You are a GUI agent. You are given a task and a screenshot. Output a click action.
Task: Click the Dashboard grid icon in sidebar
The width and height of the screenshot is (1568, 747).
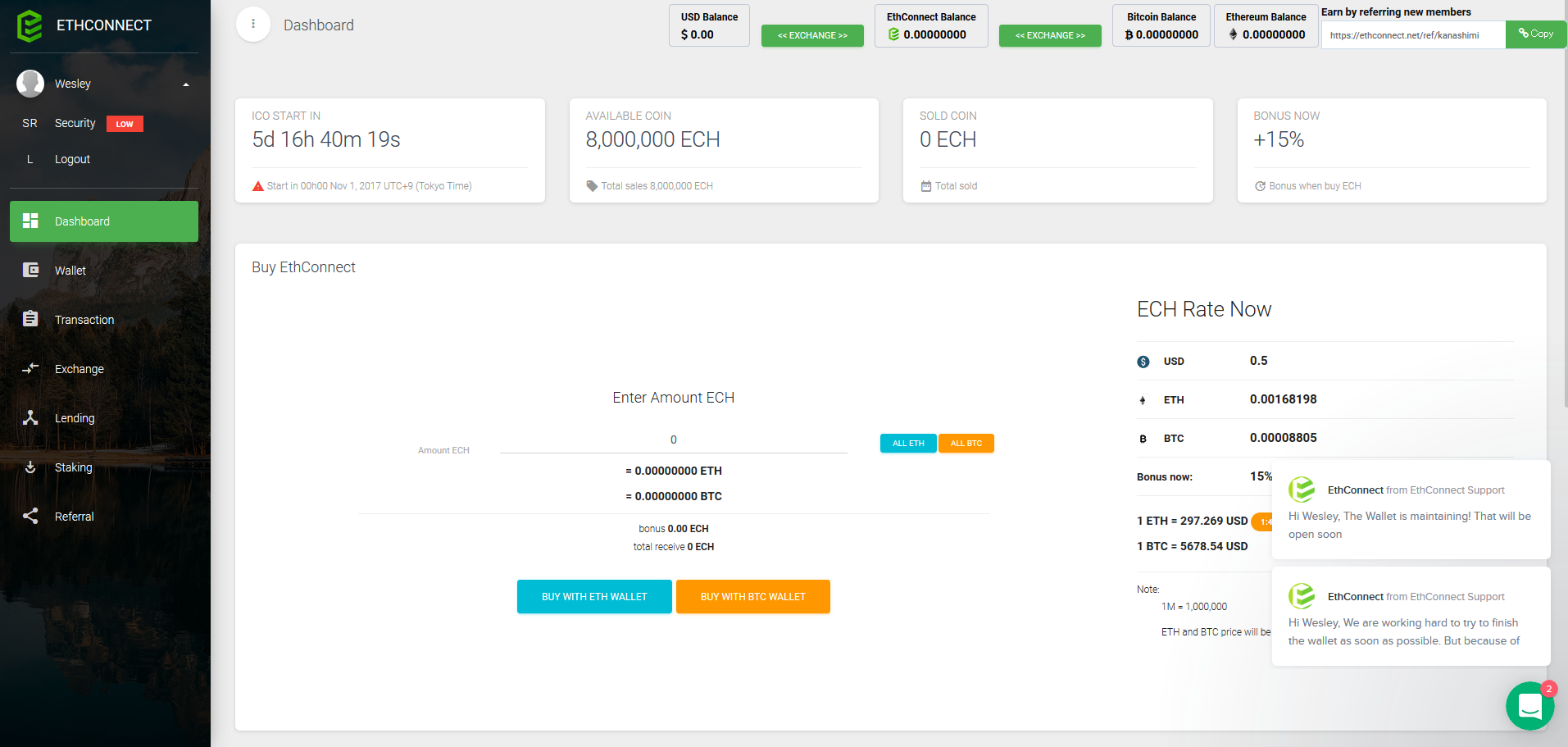click(30, 221)
